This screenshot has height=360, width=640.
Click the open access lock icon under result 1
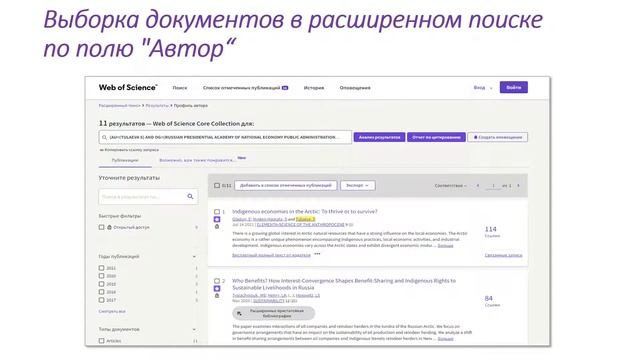217,227
